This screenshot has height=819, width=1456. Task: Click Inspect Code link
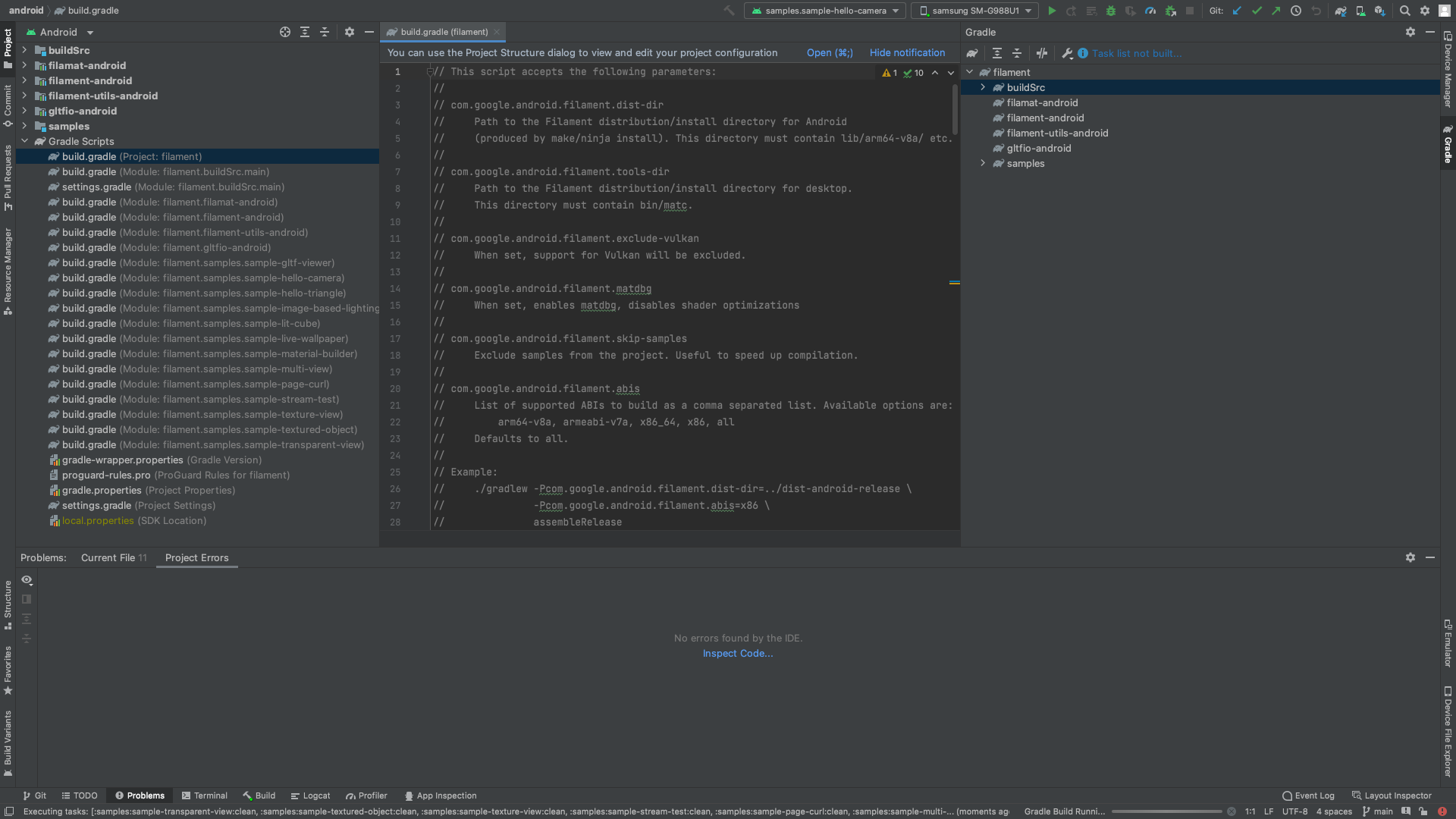coord(737,653)
